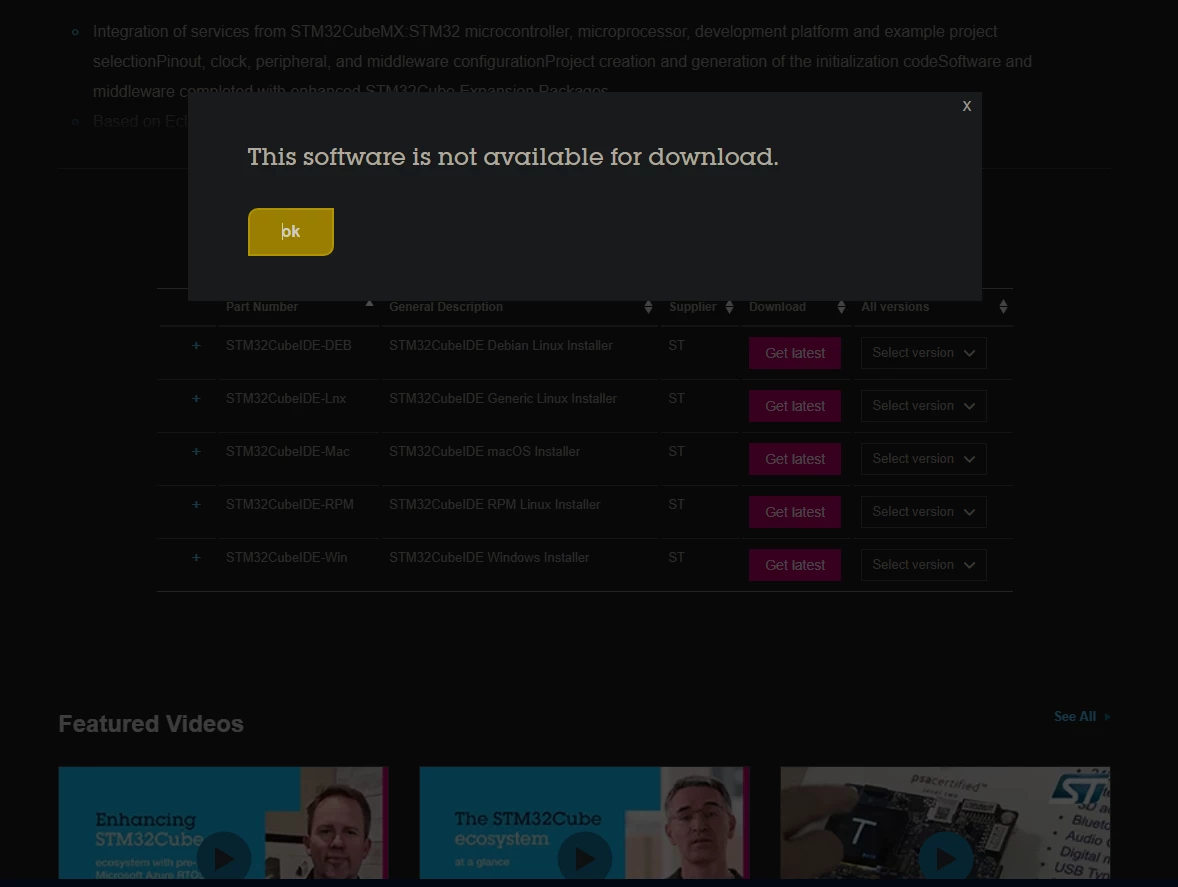This screenshot has height=887, width=1178.
Task: Select the STM32CubeIDE-DEB part number text
Action: 288,345
